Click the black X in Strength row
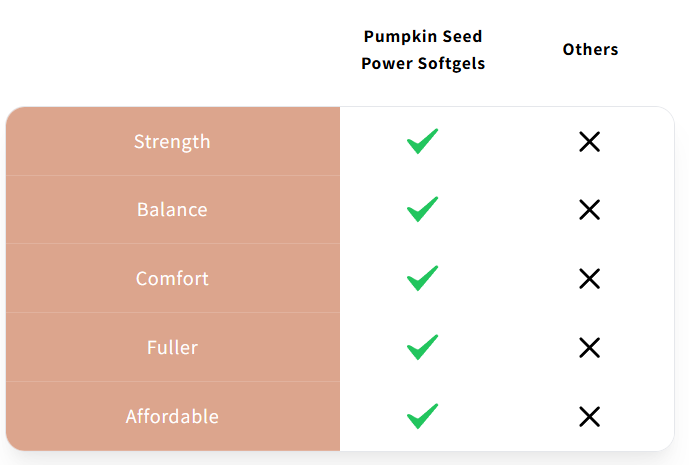The width and height of the screenshot is (689, 465). [x=589, y=142]
